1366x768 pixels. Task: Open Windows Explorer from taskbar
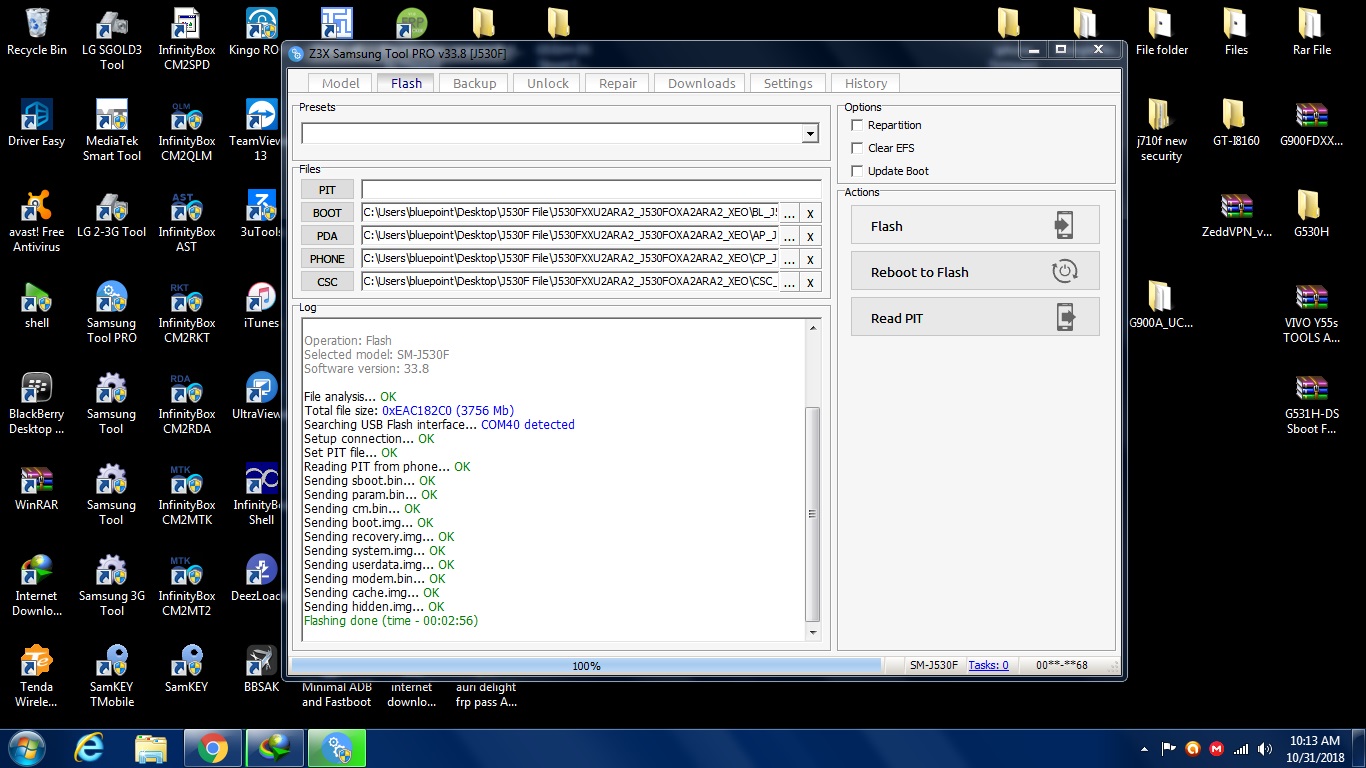click(x=151, y=747)
